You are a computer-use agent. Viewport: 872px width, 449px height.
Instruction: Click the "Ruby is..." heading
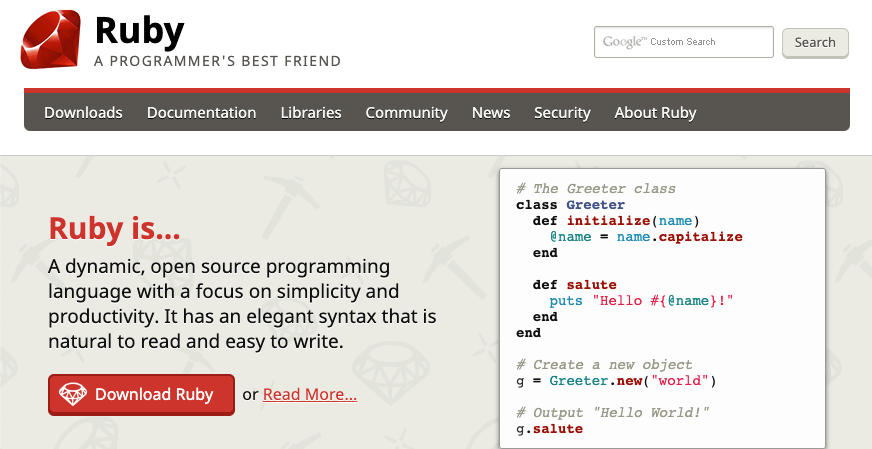pyautogui.click(x=115, y=228)
